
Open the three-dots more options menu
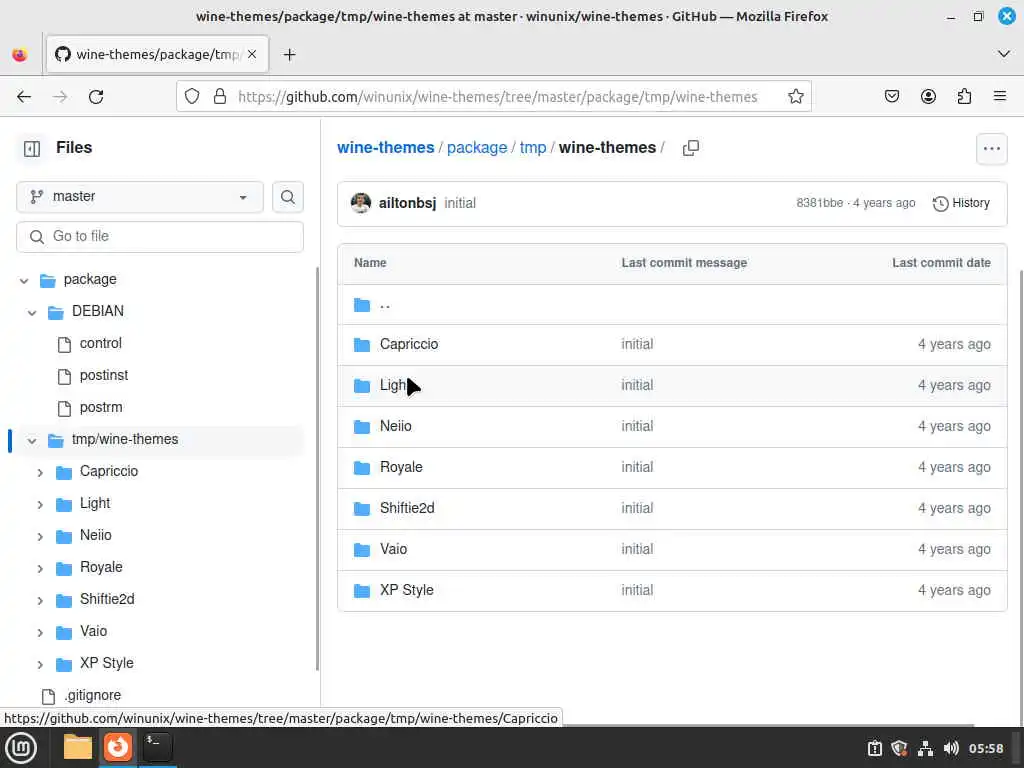pyautogui.click(x=991, y=148)
